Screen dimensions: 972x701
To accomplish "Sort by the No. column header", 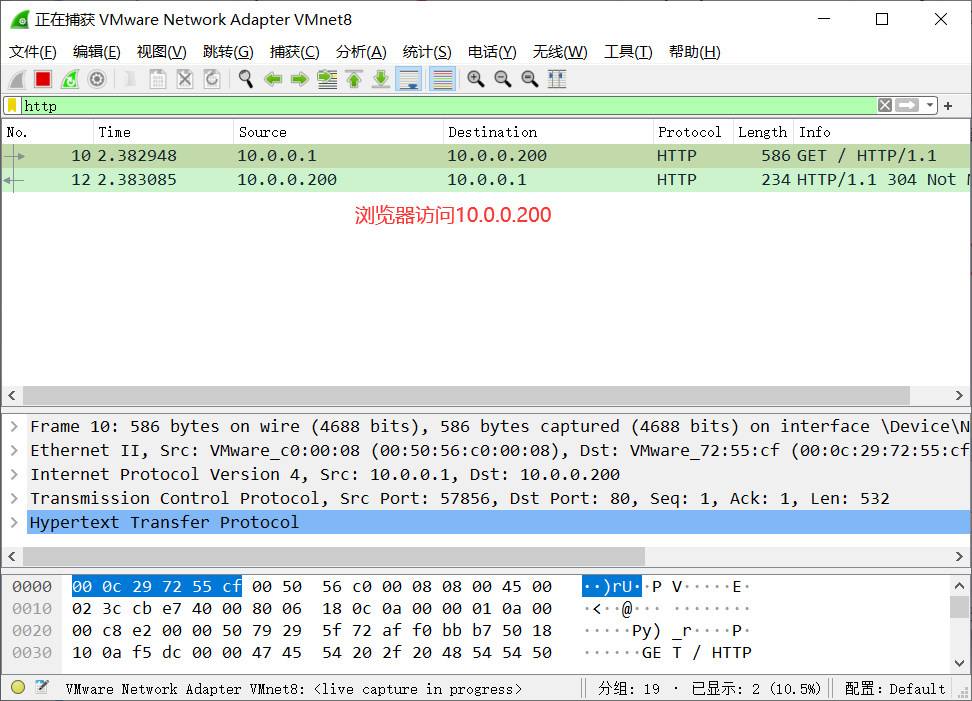I will (x=48, y=132).
